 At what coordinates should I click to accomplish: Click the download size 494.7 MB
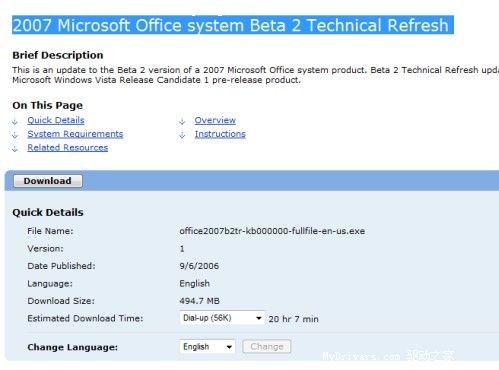click(x=199, y=301)
